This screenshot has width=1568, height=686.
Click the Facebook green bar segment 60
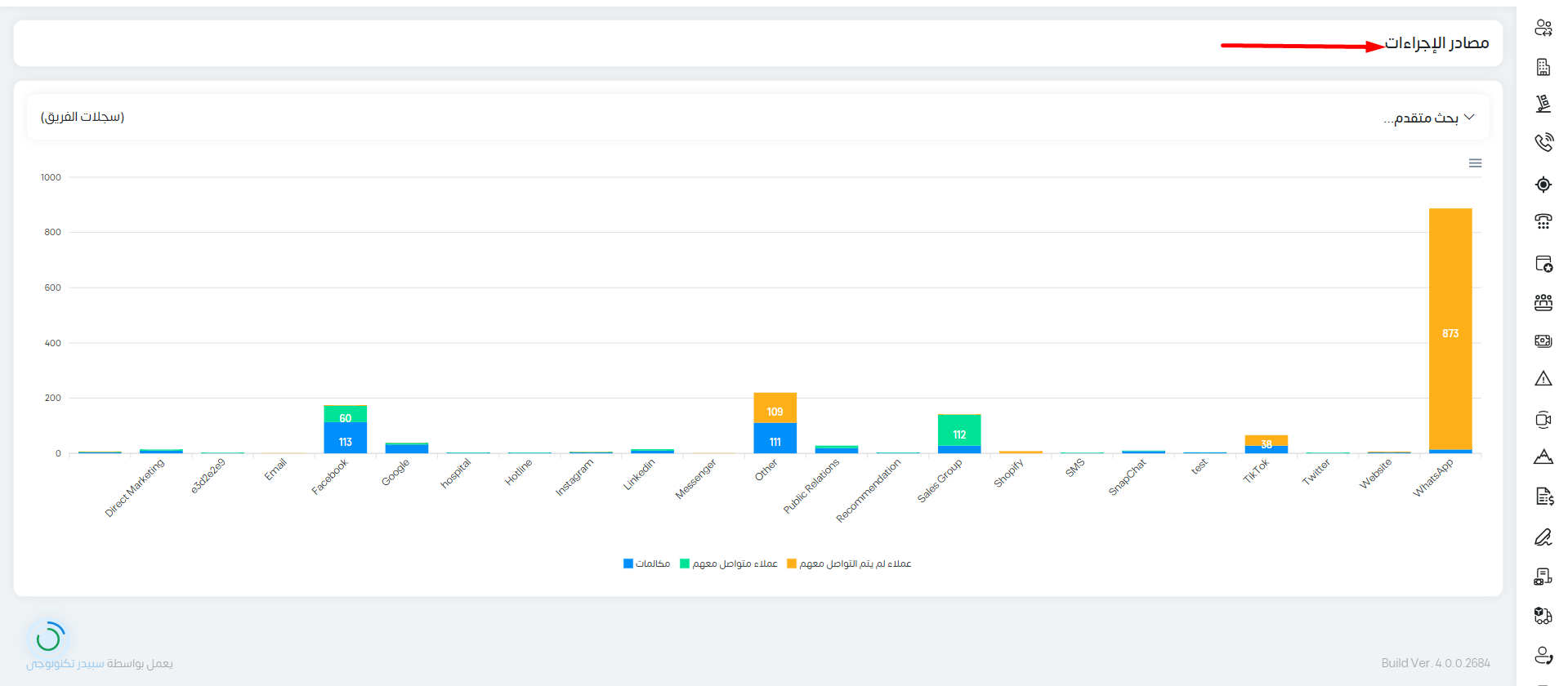point(346,414)
